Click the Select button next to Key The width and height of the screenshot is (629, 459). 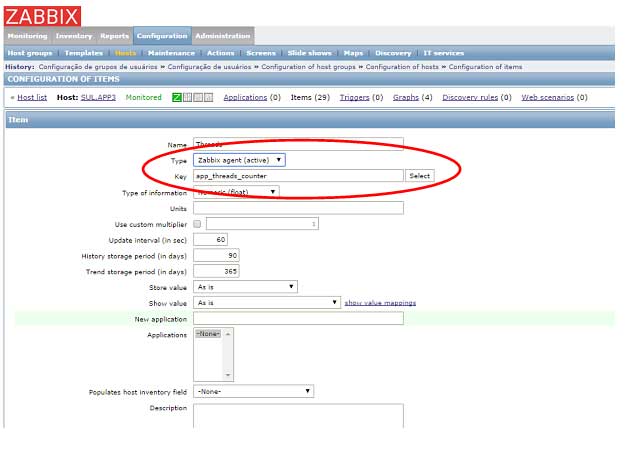[420, 176]
